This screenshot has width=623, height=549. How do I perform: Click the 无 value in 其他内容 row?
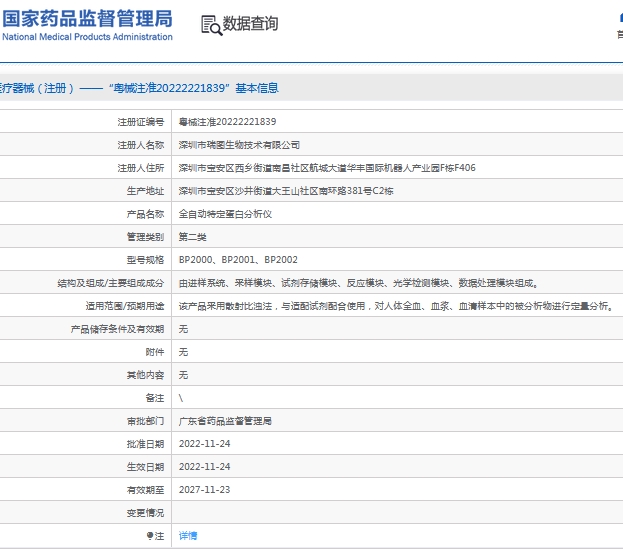tap(183, 375)
